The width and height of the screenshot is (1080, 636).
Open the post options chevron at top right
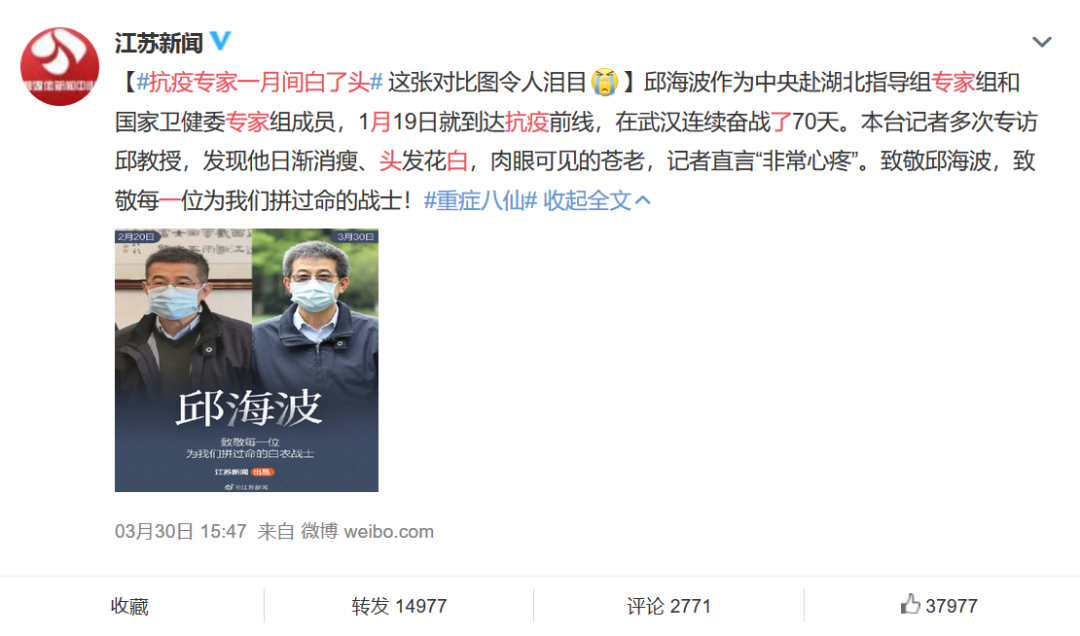1041,42
